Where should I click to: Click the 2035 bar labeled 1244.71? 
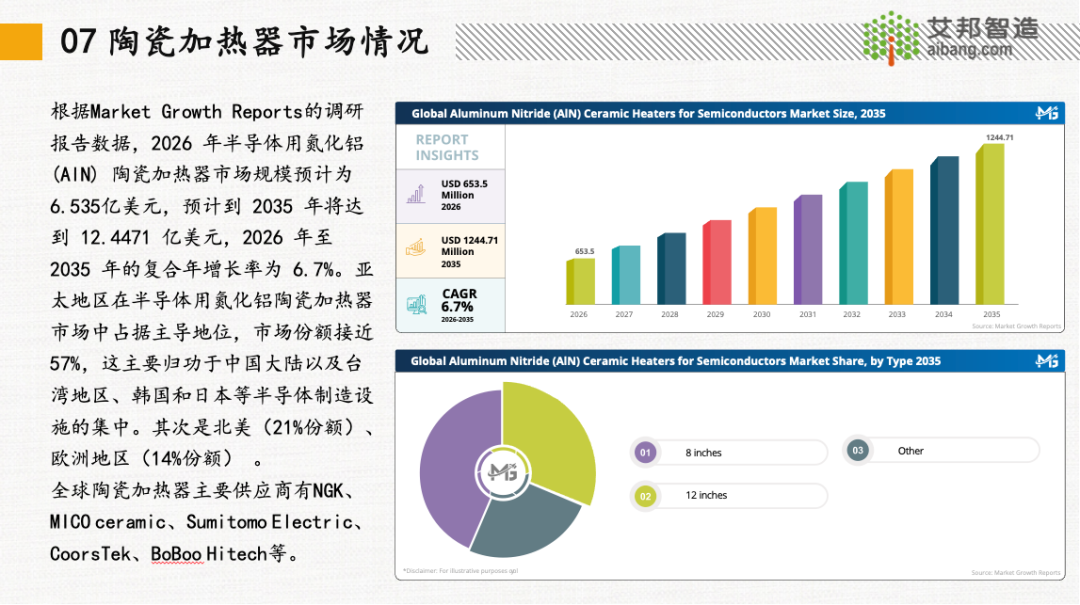(990, 224)
